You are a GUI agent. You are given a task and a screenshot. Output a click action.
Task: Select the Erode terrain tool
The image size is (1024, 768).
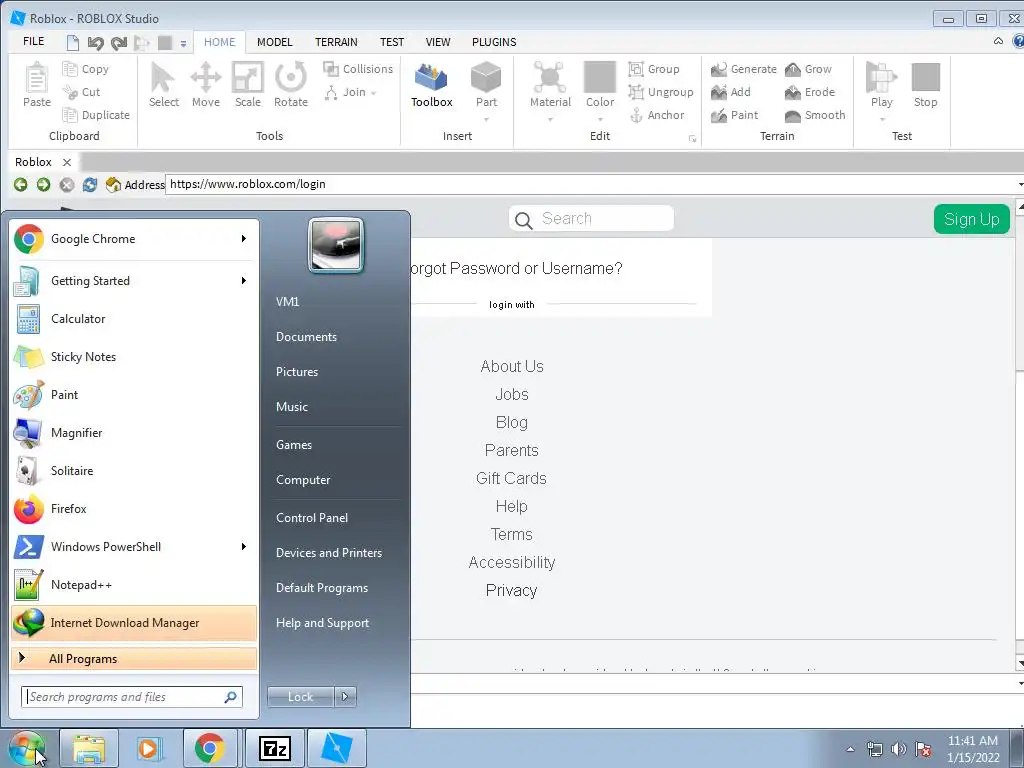[810, 92]
